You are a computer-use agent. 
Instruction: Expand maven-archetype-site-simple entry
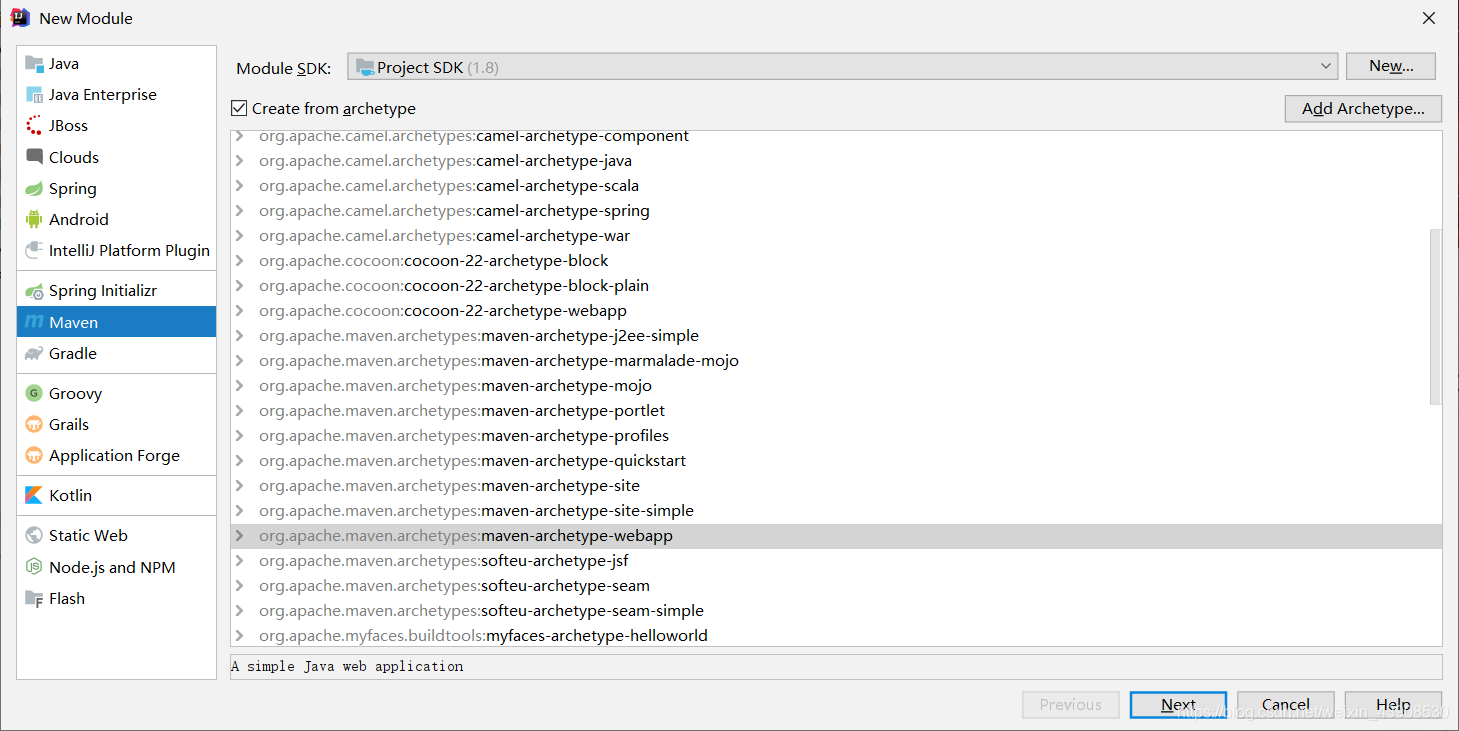[x=240, y=511]
